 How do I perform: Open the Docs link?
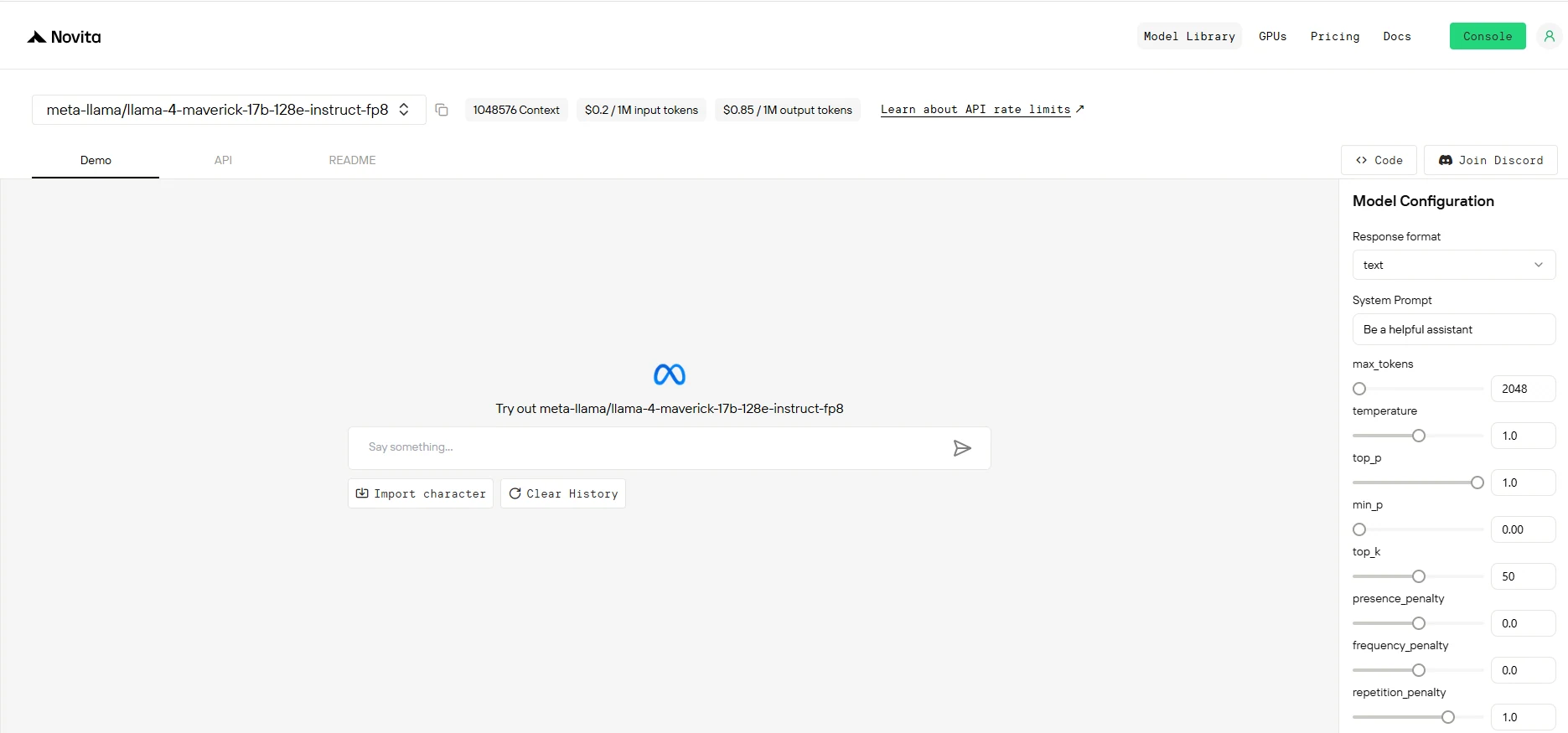point(1397,36)
